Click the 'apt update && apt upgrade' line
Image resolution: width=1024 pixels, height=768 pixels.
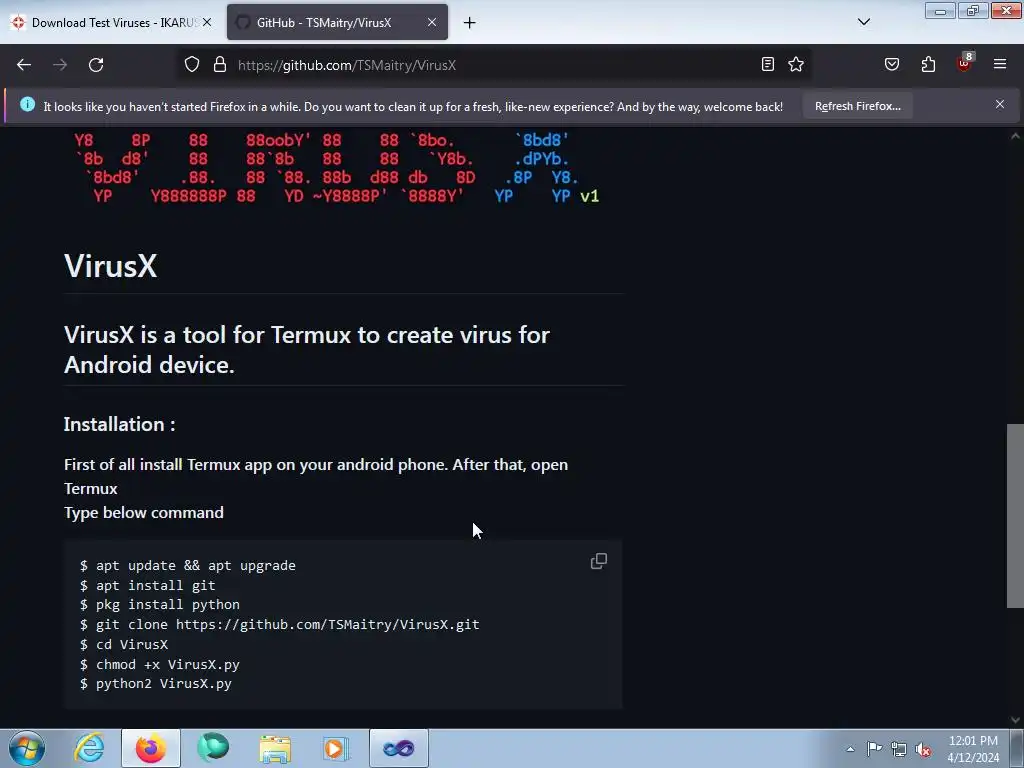coord(187,566)
